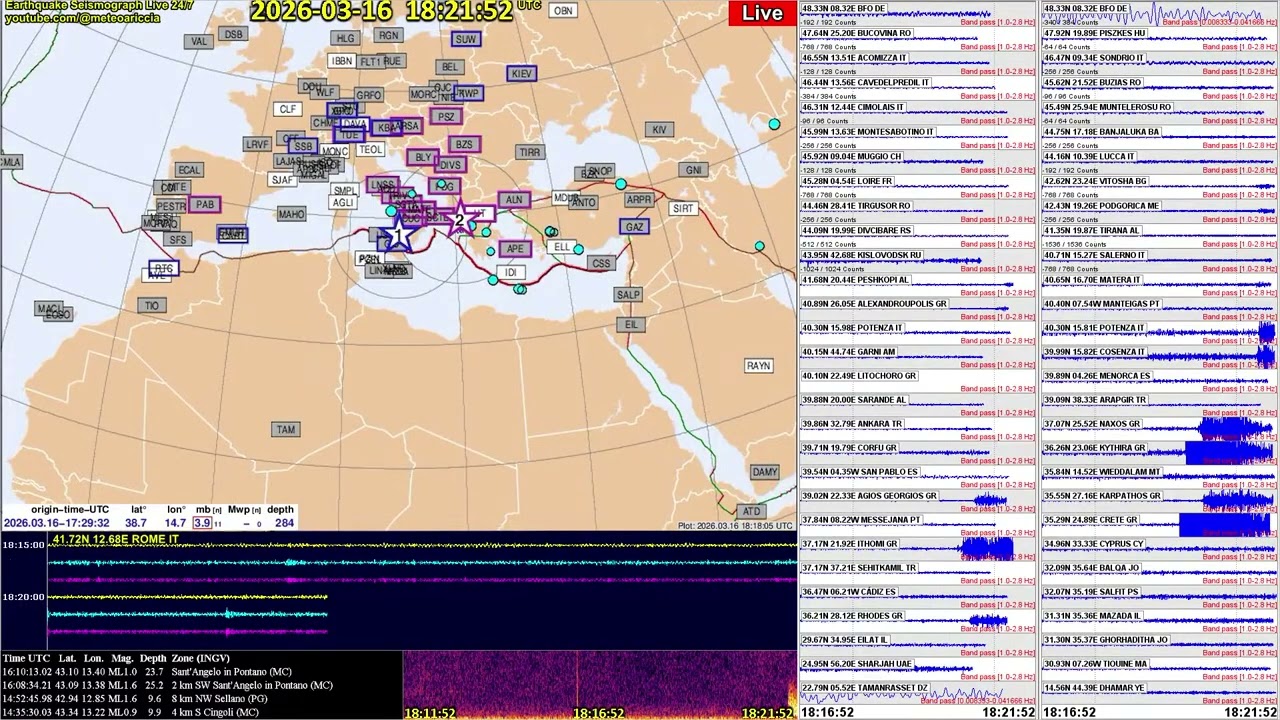This screenshot has height=720, width=1280.
Task: Select the DAMY station label
Action: pyautogui.click(x=765, y=472)
